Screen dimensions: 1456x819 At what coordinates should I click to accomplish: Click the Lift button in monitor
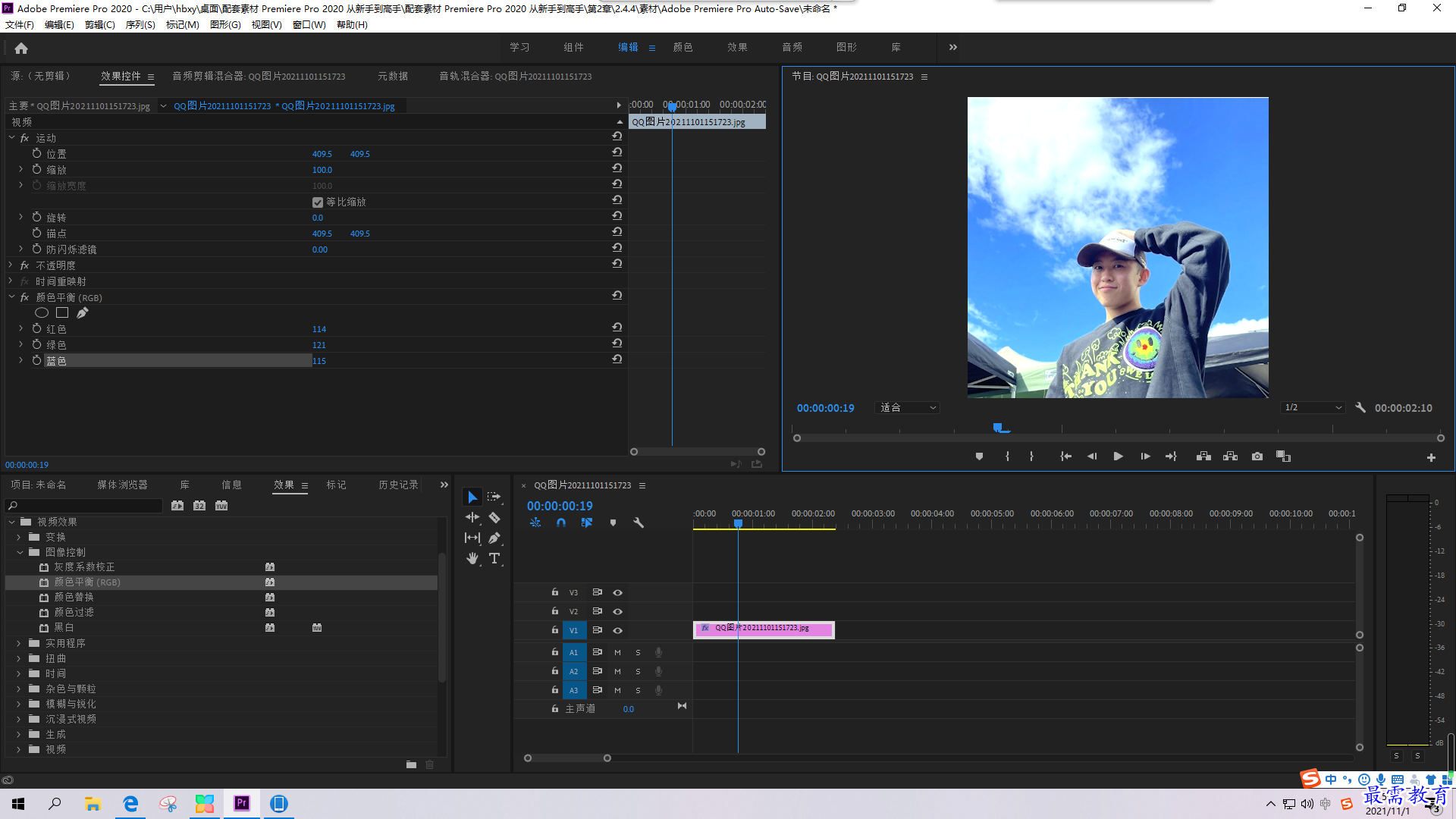1203,457
